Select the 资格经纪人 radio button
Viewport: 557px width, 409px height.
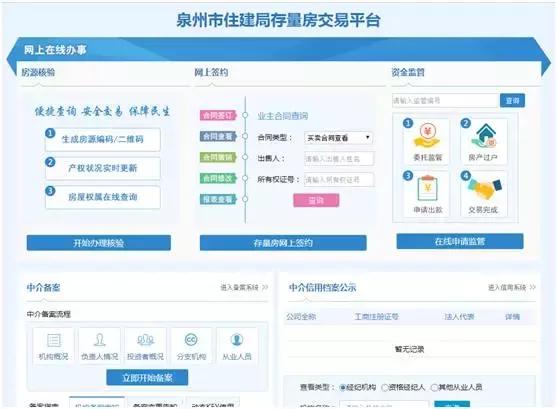click(x=385, y=388)
